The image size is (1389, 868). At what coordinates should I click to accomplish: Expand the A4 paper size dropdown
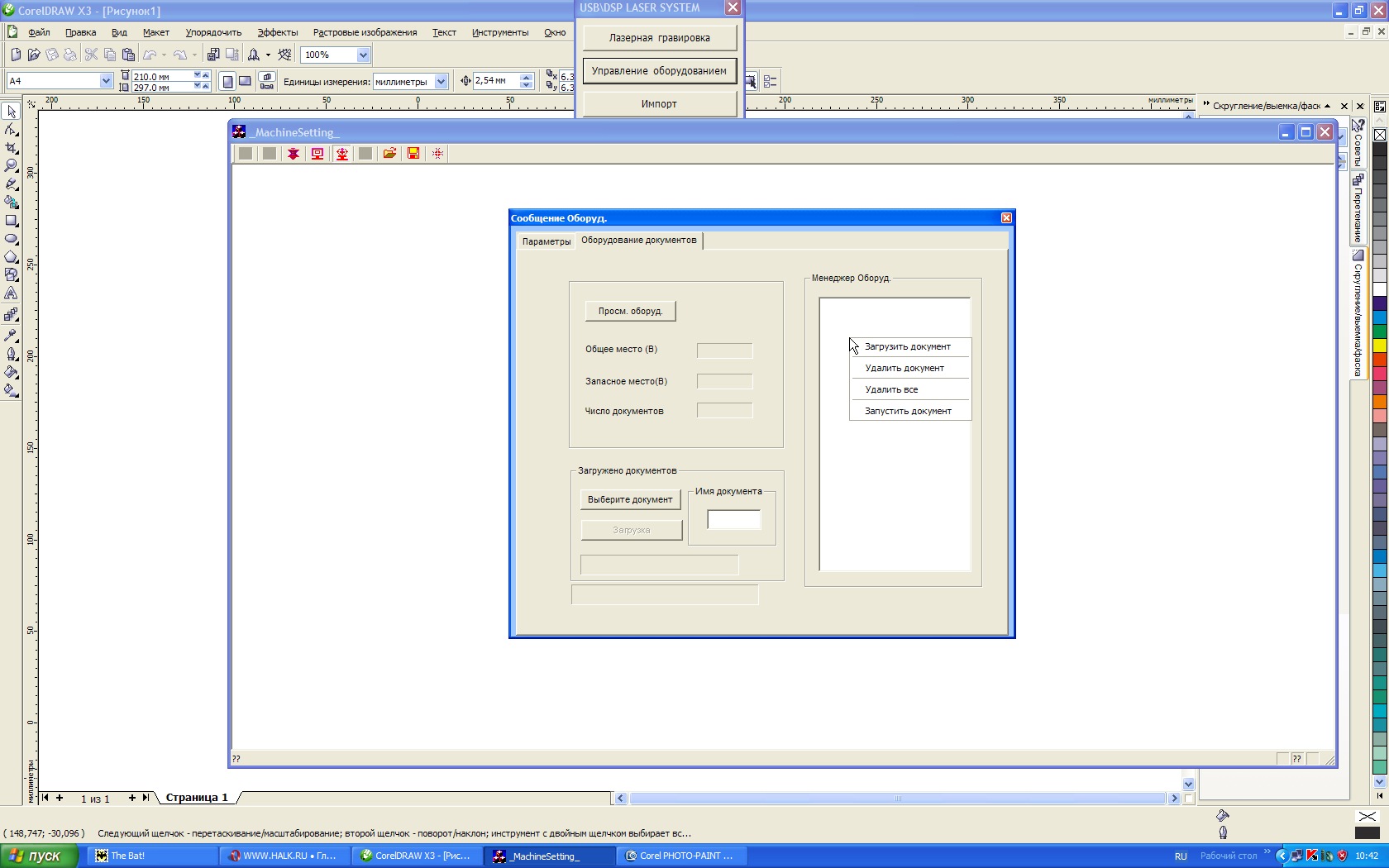coord(106,81)
